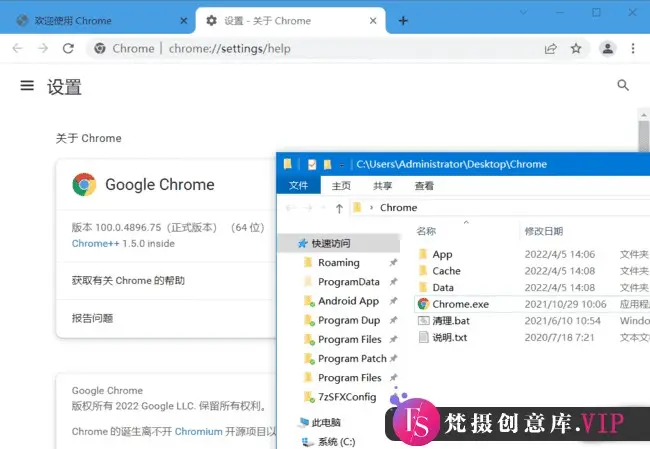This screenshot has height=449, width=650.
Task: Select the Roaming quick access folder
Action: (339, 262)
